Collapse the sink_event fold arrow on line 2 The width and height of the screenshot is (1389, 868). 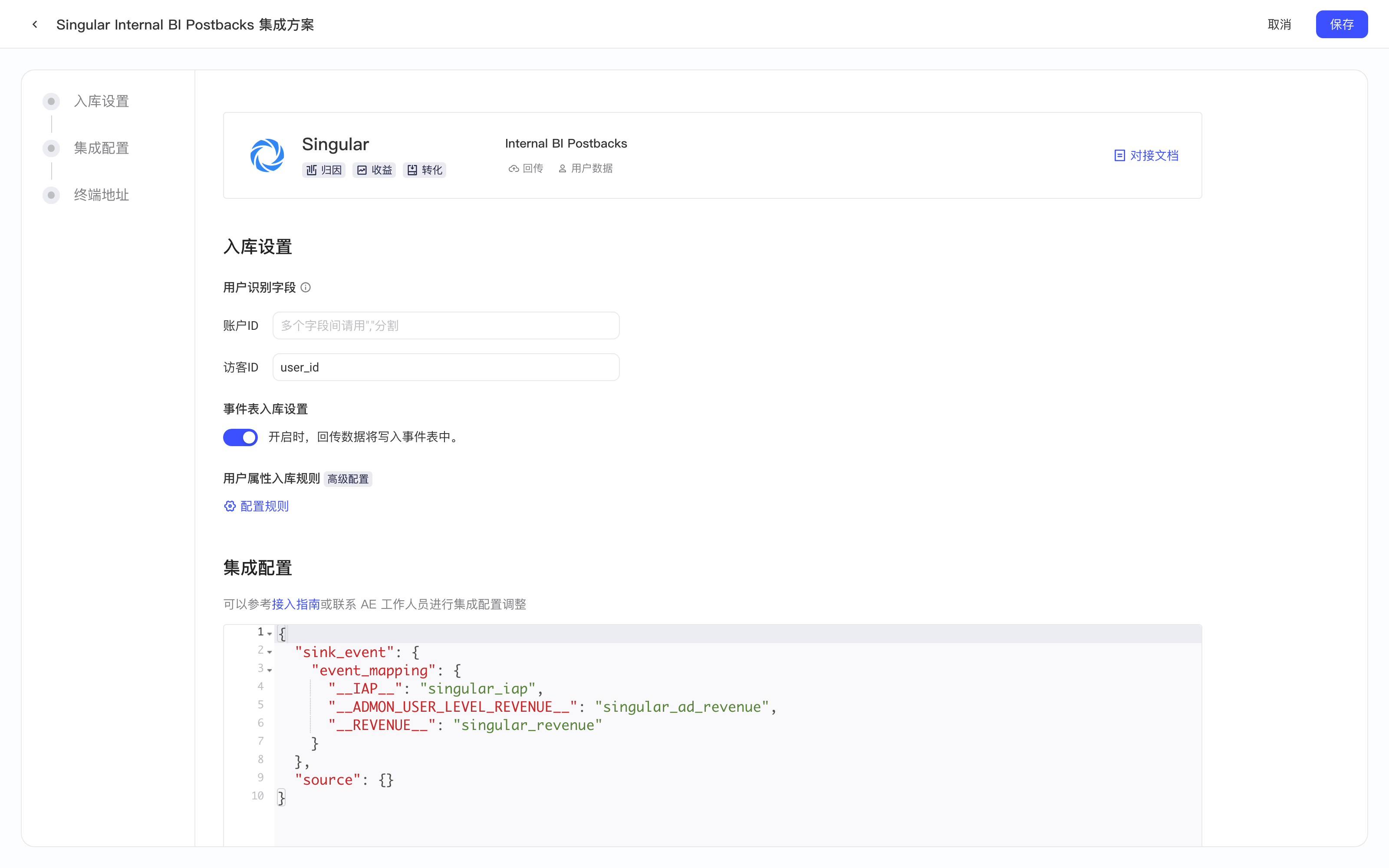pyautogui.click(x=269, y=652)
